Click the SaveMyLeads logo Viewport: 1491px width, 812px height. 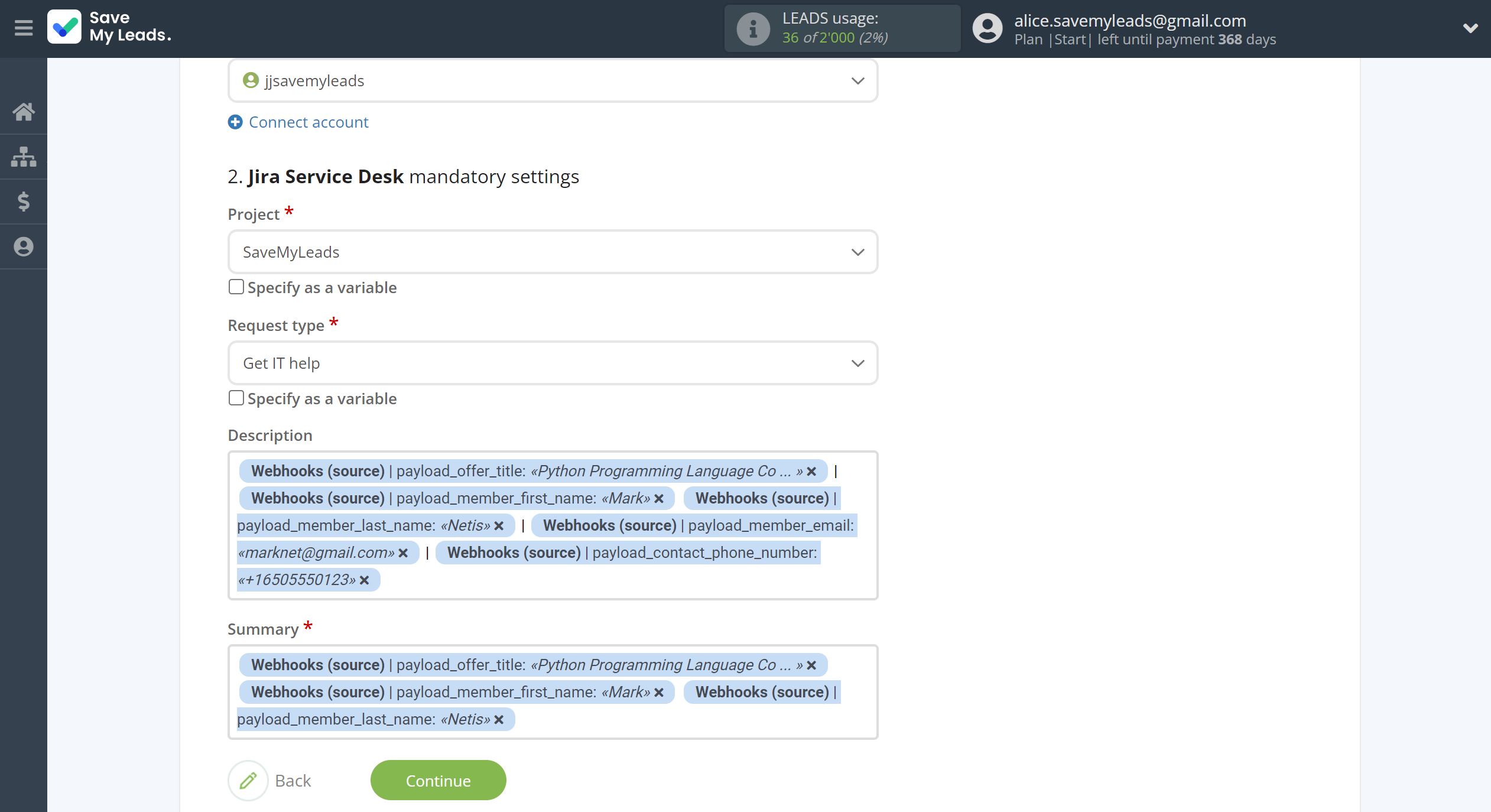(x=110, y=27)
